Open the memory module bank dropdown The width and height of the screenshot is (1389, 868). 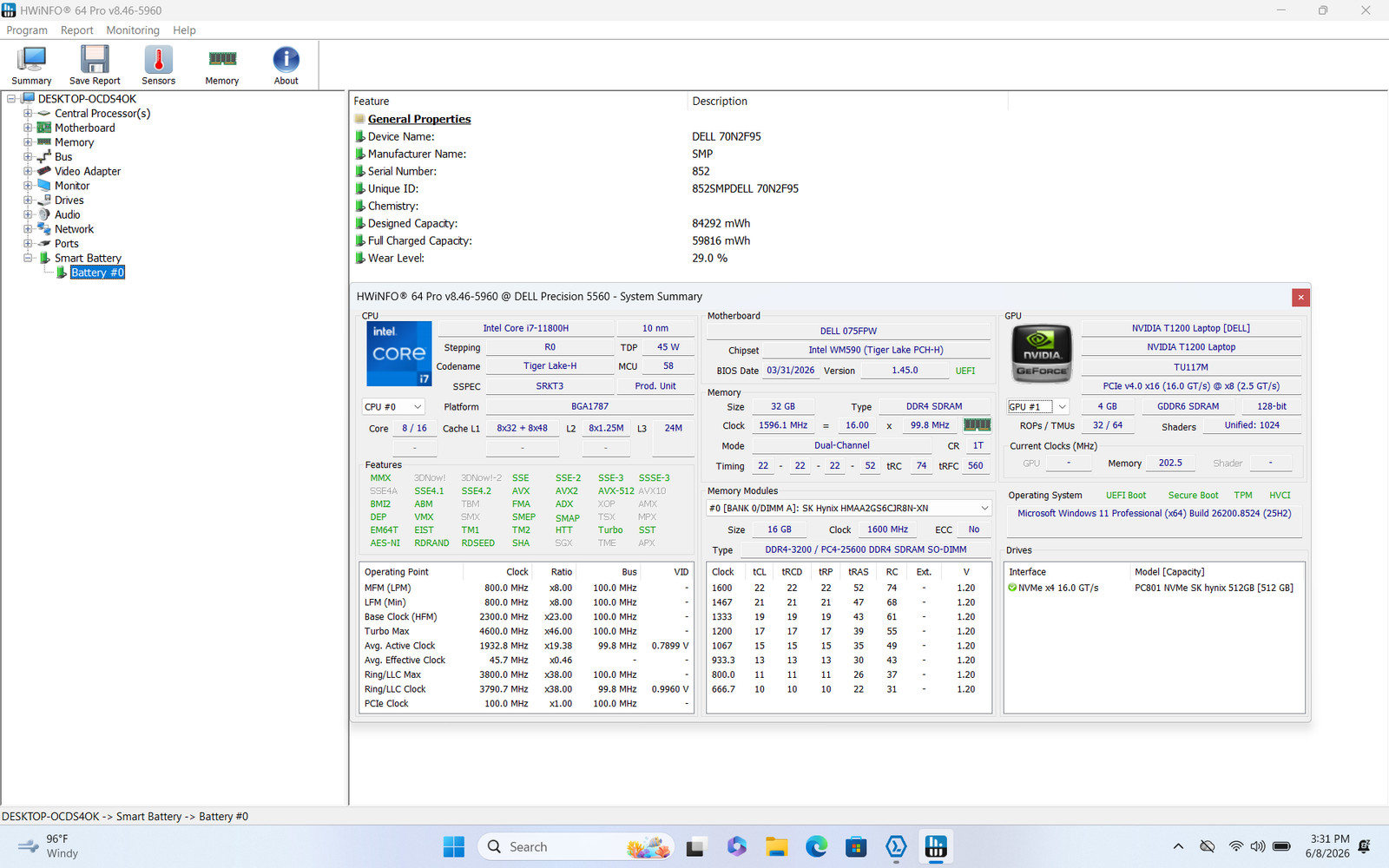(849, 508)
